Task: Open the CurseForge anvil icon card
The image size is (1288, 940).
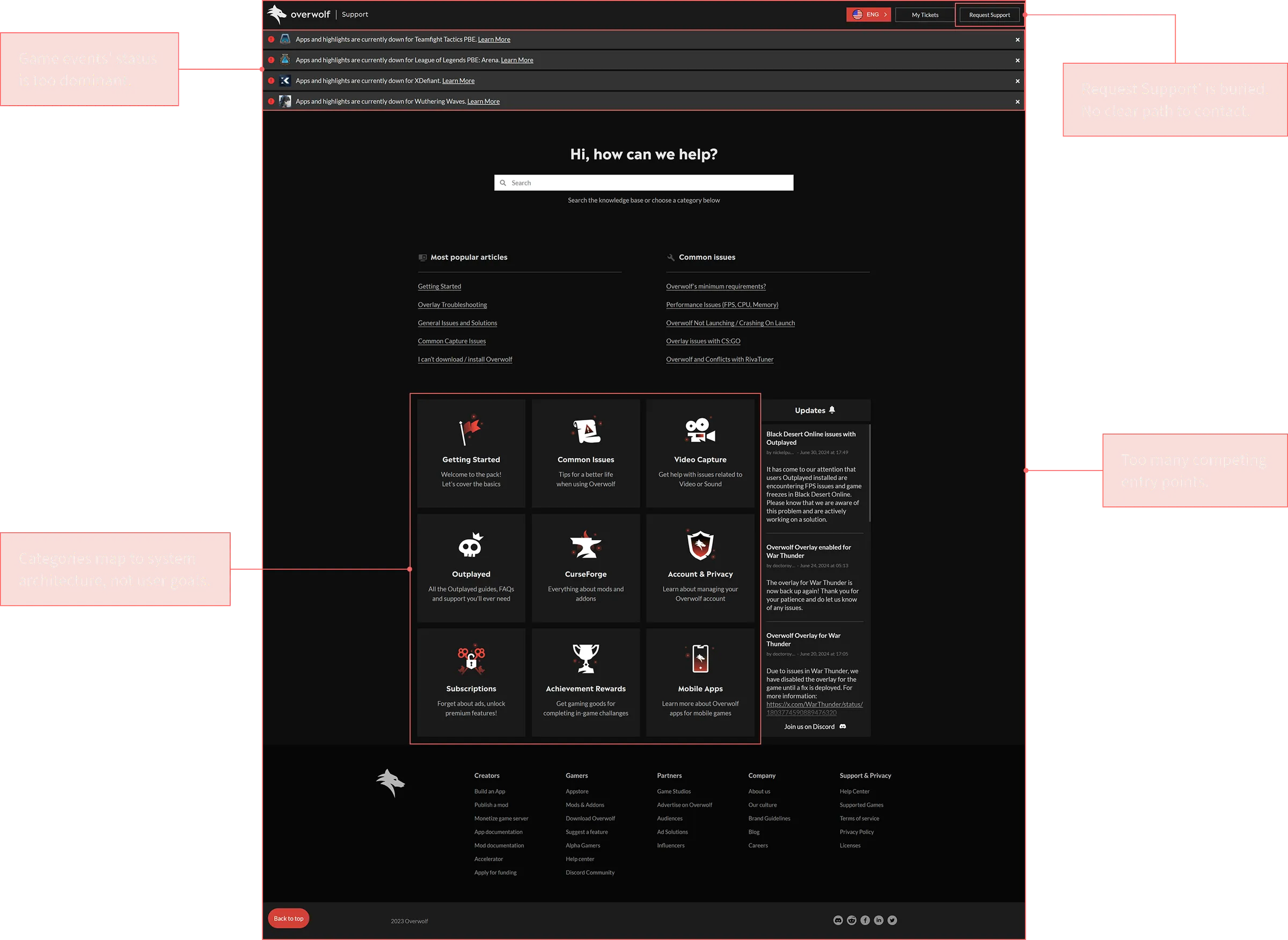Action: point(586,568)
